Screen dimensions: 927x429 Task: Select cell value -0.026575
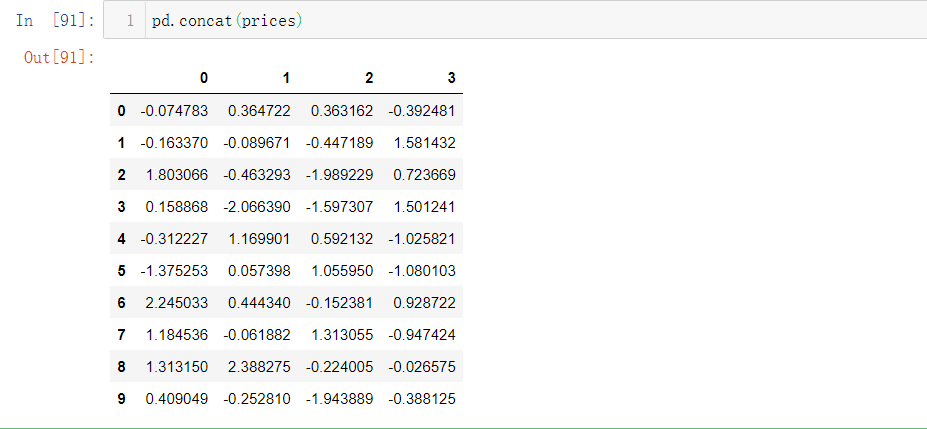(x=422, y=367)
